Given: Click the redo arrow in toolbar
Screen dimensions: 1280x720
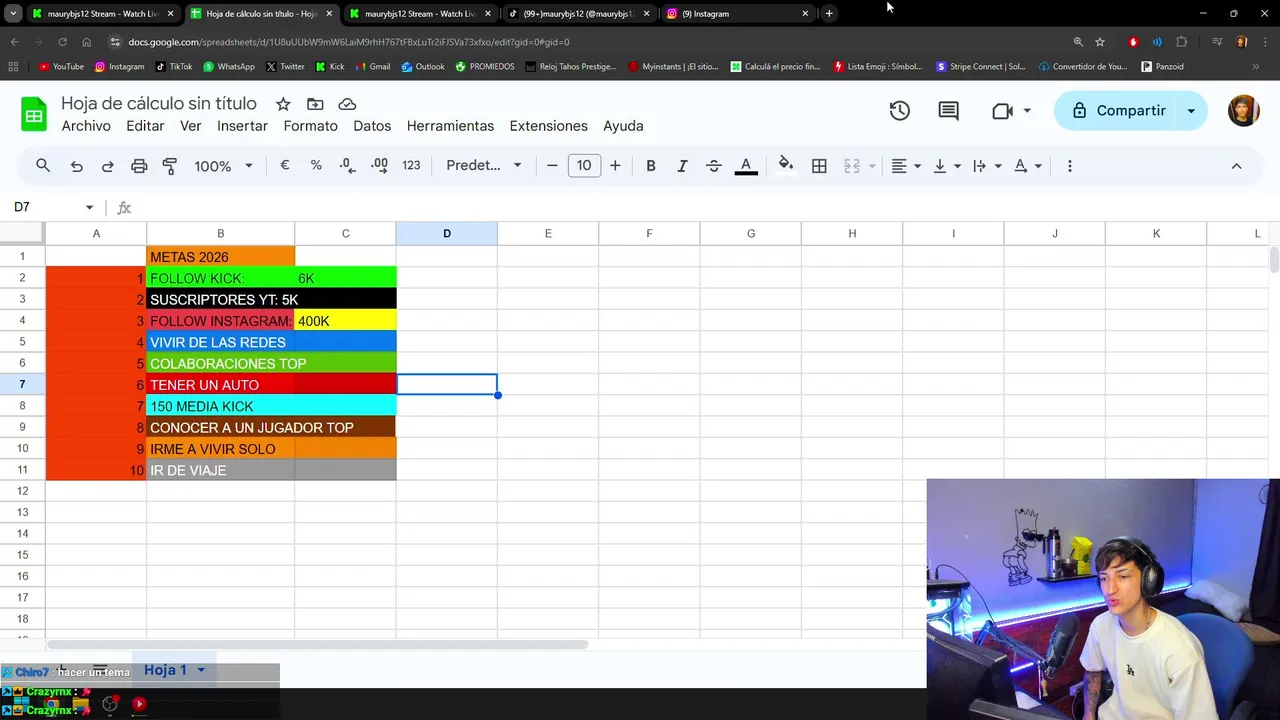Looking at the screenshot, I should (x=107, y=166).
